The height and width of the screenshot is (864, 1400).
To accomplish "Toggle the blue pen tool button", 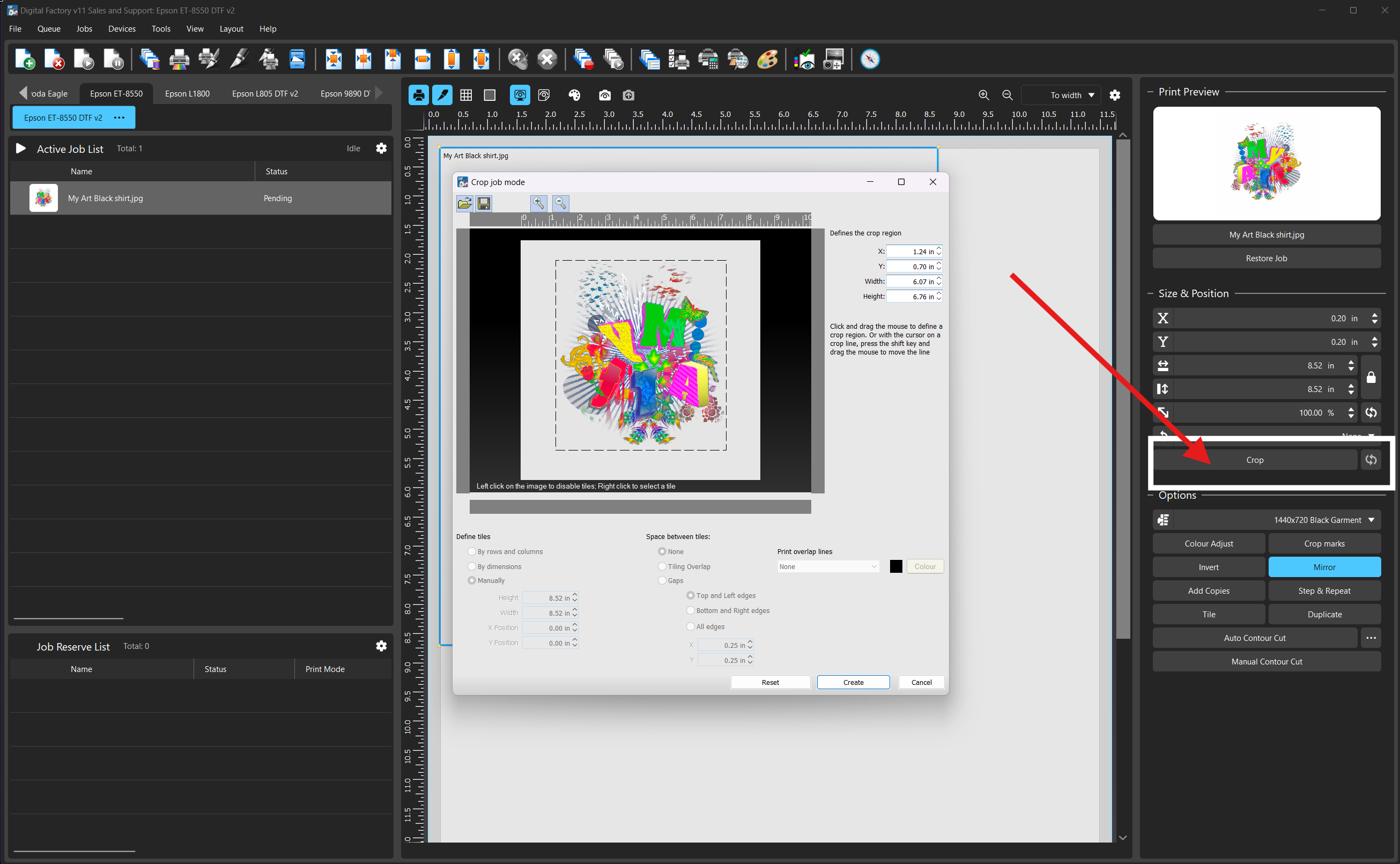I will pos(442,95).
